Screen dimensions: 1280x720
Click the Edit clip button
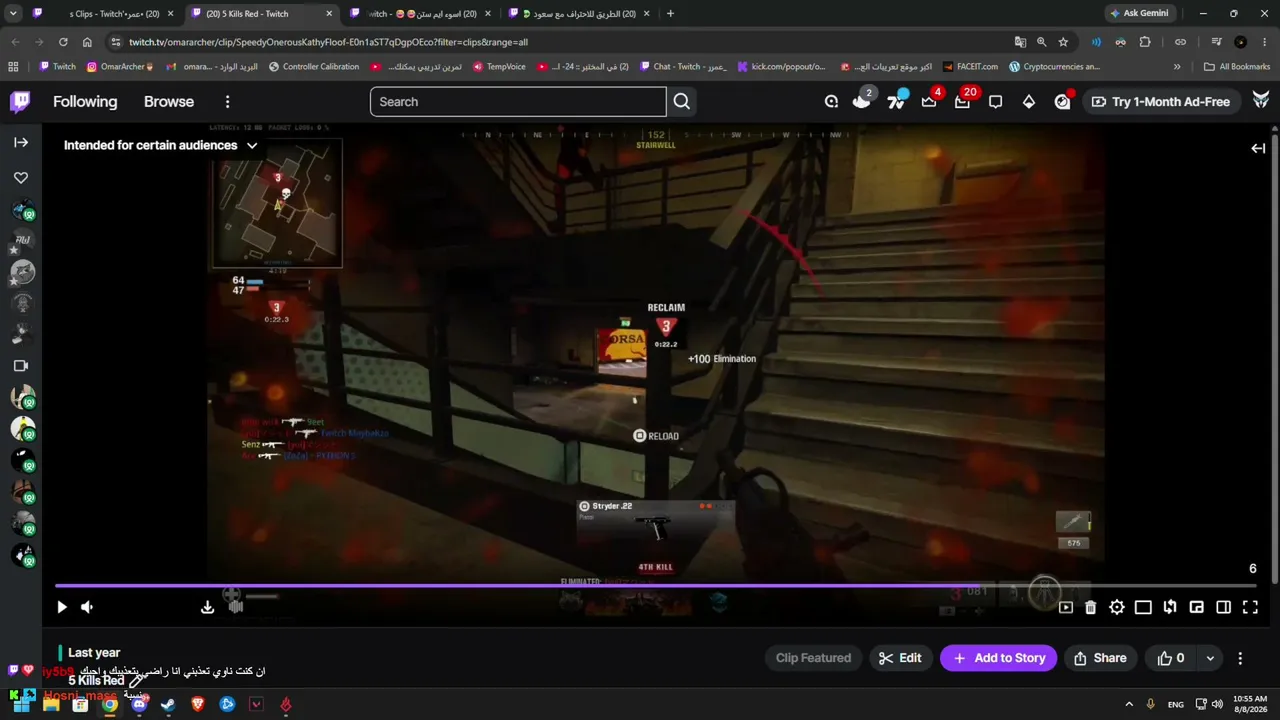(x=900, y=658)
